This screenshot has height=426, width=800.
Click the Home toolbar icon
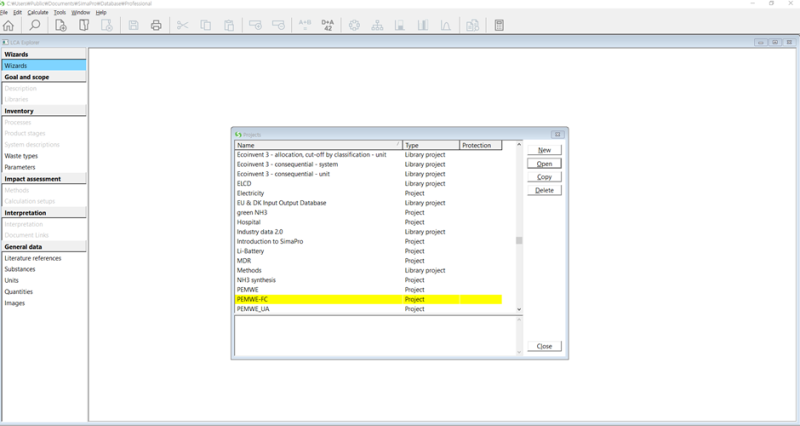(x=9, y=25)
